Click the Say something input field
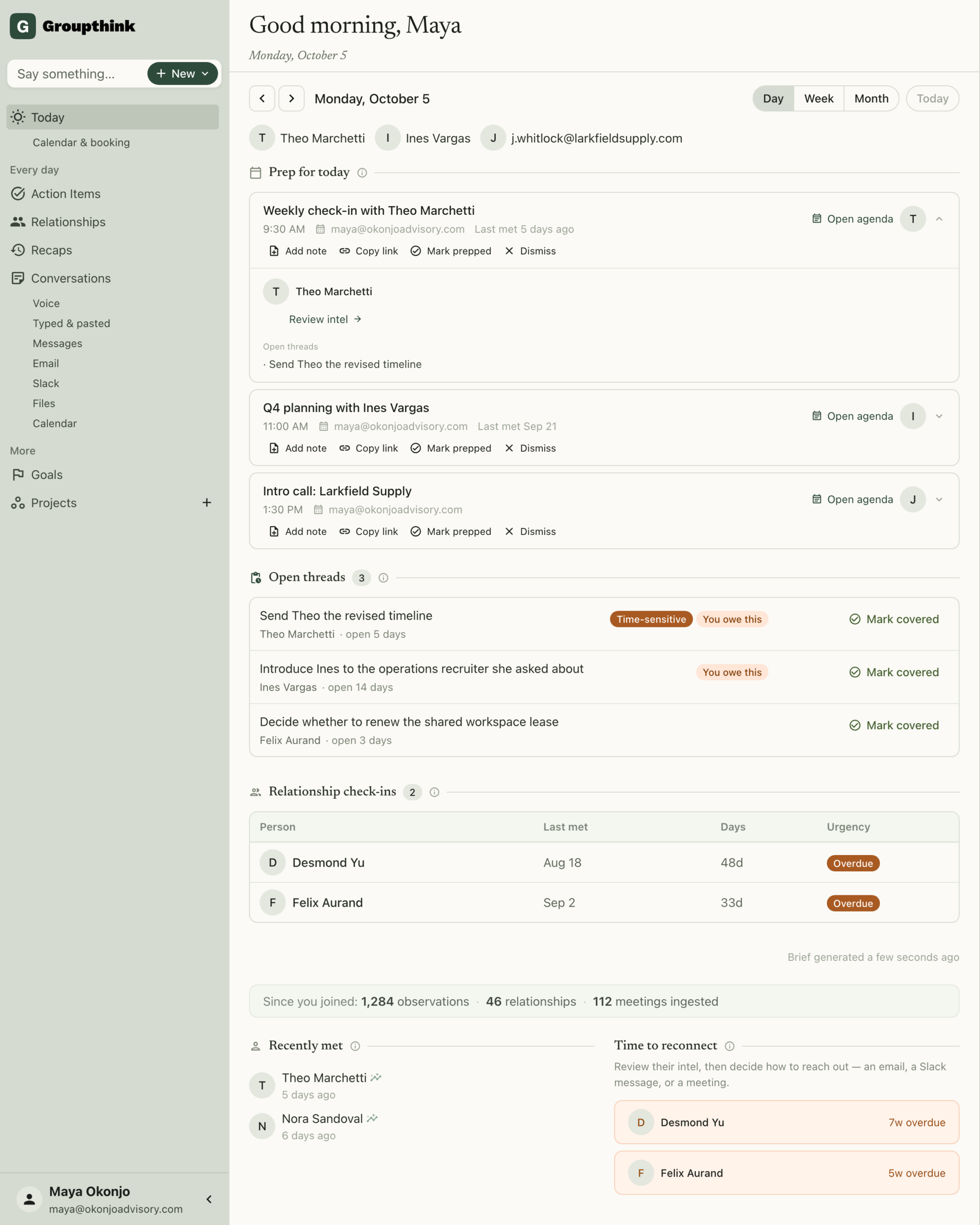 (77, 74)
